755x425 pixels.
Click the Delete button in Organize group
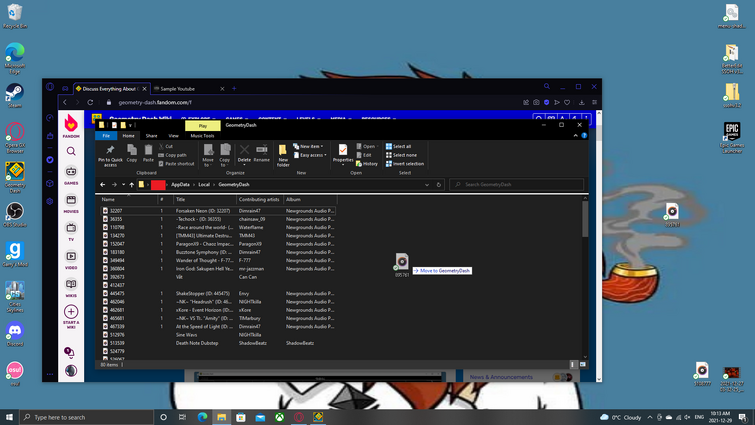click(x=244, y=154)
